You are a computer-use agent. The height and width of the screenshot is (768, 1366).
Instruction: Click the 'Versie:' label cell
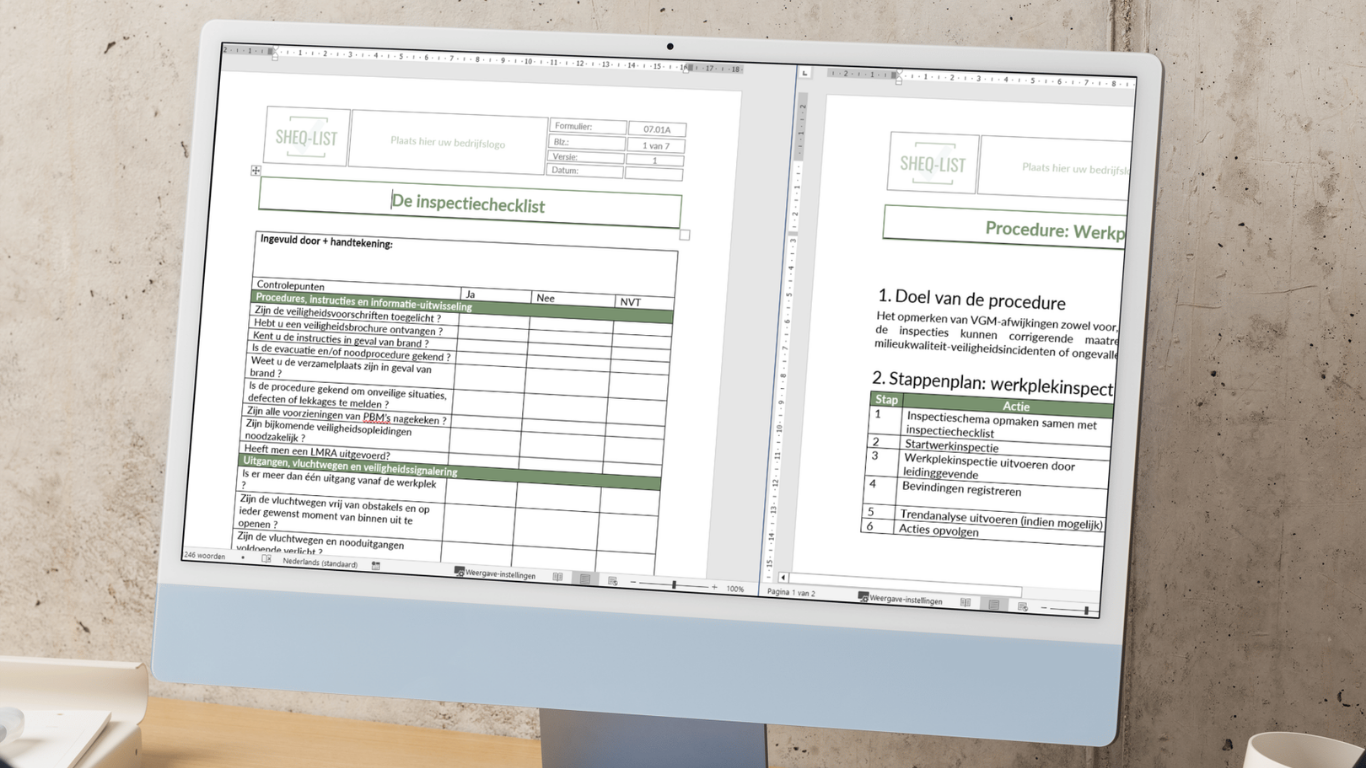(586, 157)
